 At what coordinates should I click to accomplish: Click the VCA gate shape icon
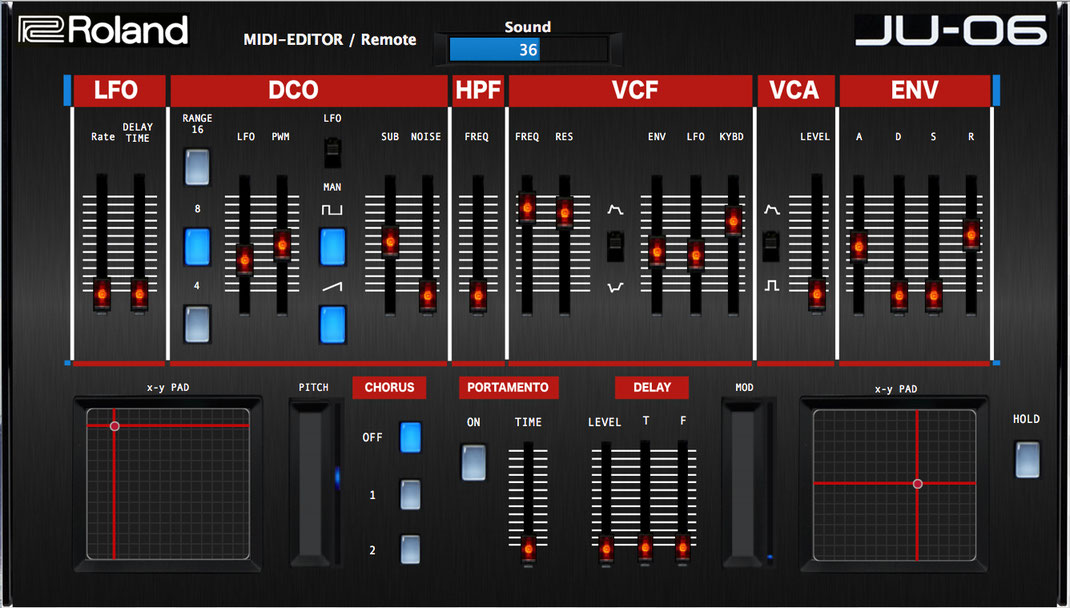(772, 286)
